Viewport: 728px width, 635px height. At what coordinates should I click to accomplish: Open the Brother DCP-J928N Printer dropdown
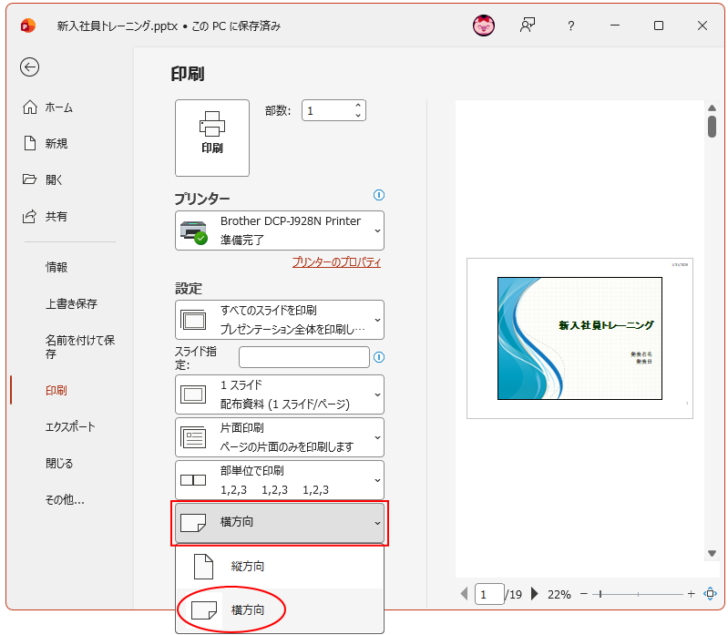click(x=280, y=231)
